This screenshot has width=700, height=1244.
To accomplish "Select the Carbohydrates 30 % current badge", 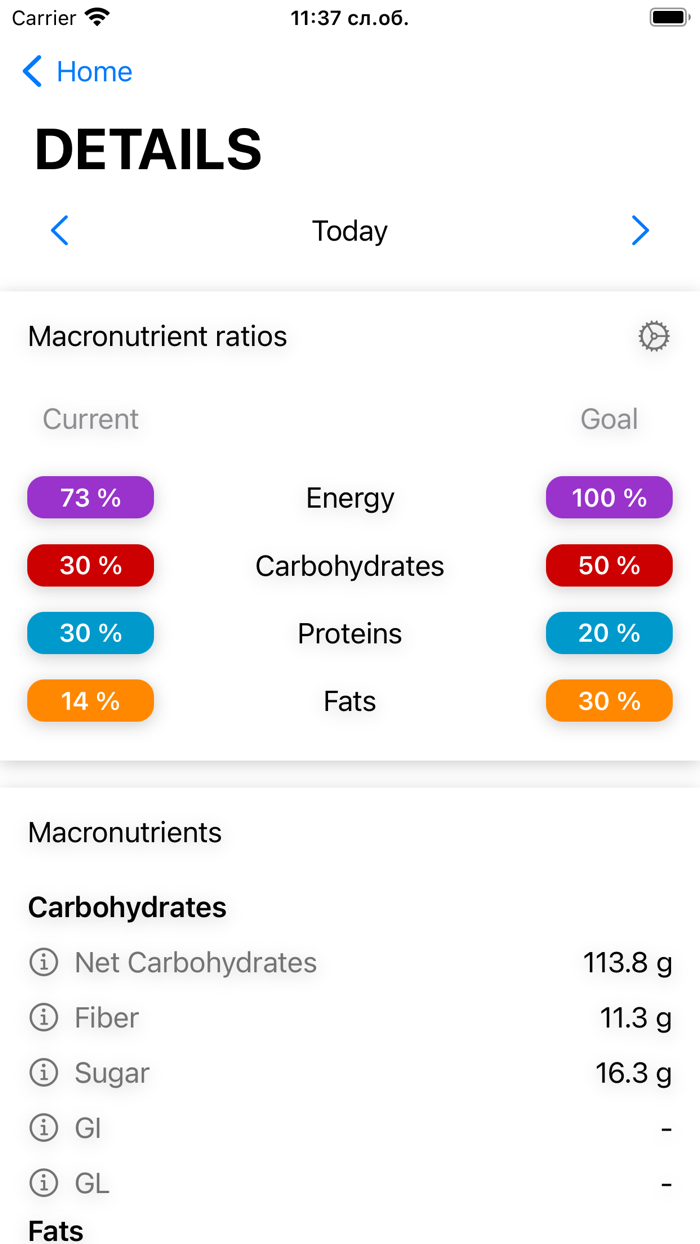I will [90, 565].
